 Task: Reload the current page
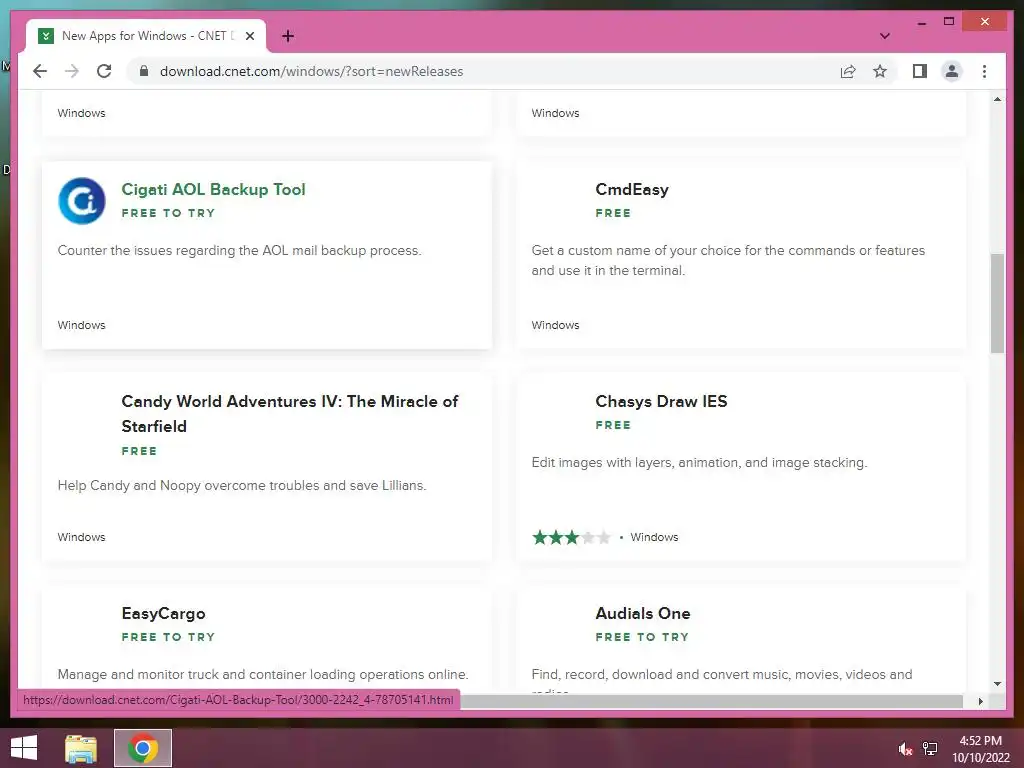[104, 71]
